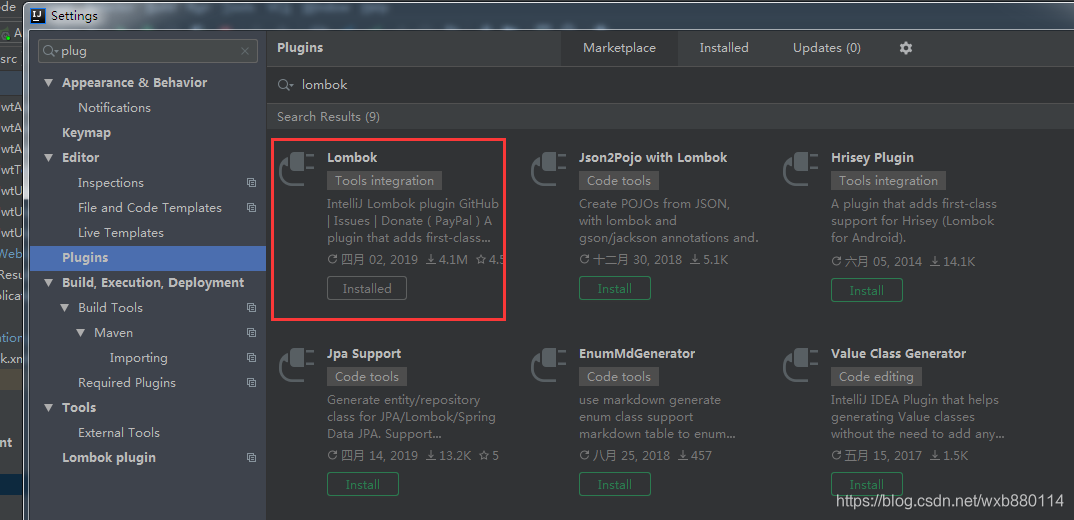Click the Hrisey Plugin icon
Screen dimensions: 1074x520
coord(801,169)
